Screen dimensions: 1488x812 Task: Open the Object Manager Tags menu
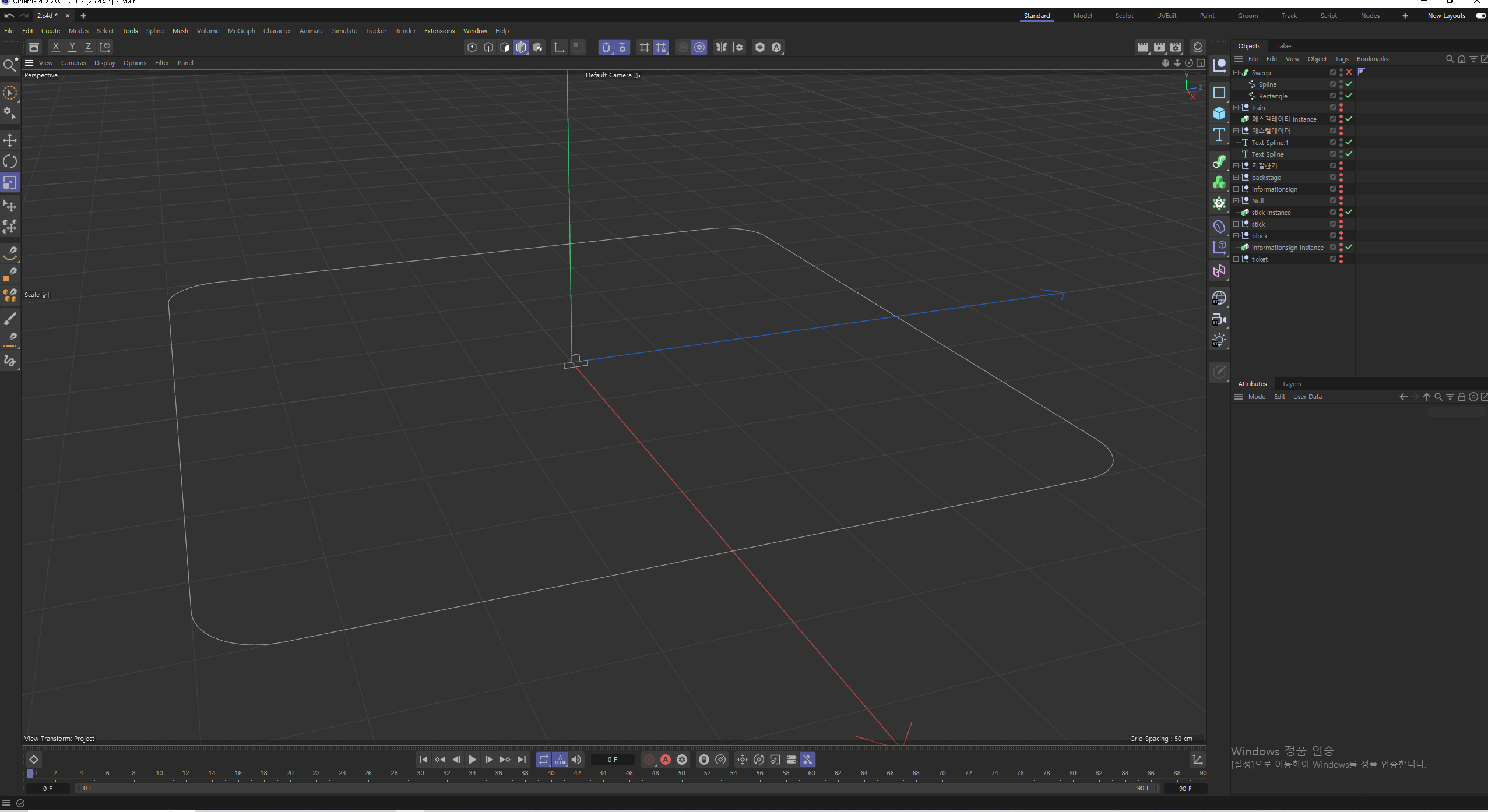1342,59
